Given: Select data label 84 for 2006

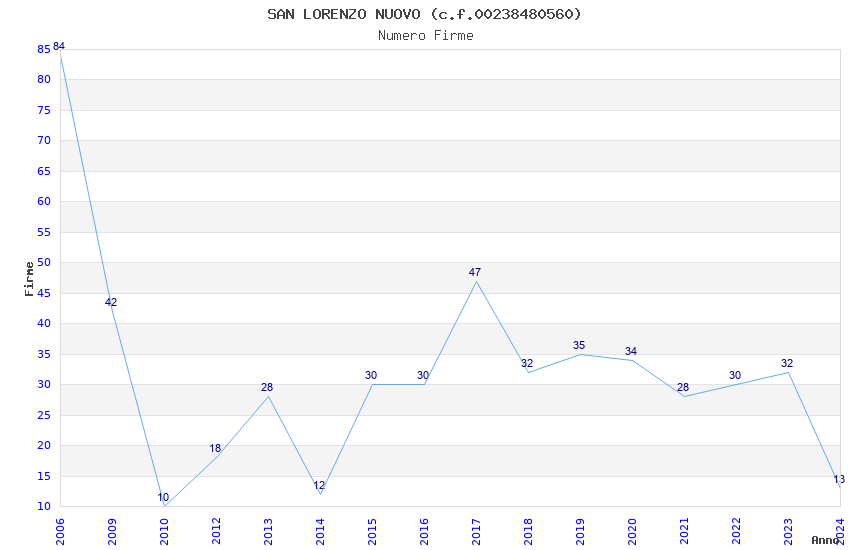Looking at the screenshot, I should pyautogui.click(x=59, y=46).
